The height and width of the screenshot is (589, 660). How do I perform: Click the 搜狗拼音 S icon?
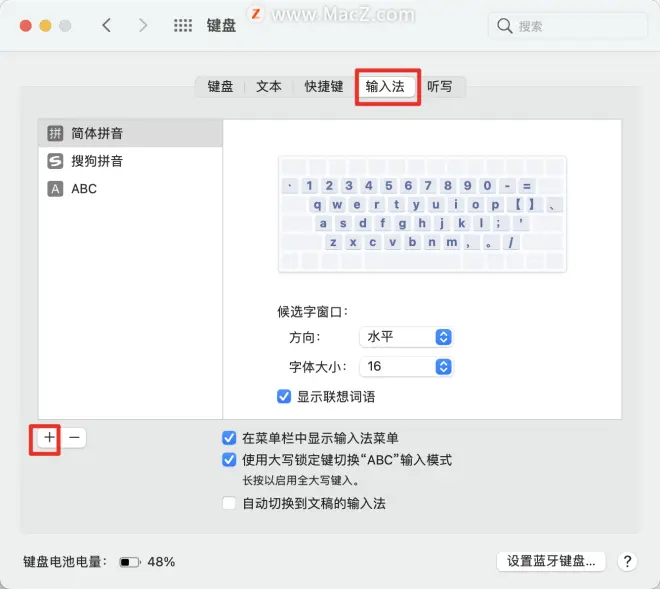[x=55, y=161]
